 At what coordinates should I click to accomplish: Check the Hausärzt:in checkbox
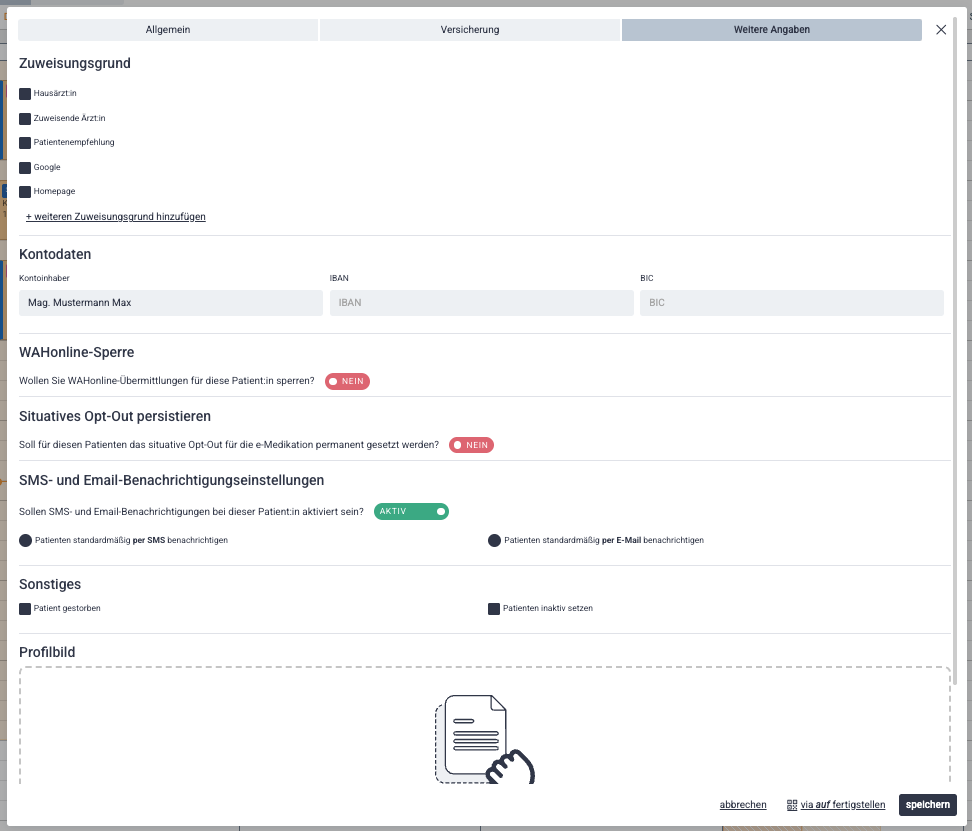[x=25, y=94]
